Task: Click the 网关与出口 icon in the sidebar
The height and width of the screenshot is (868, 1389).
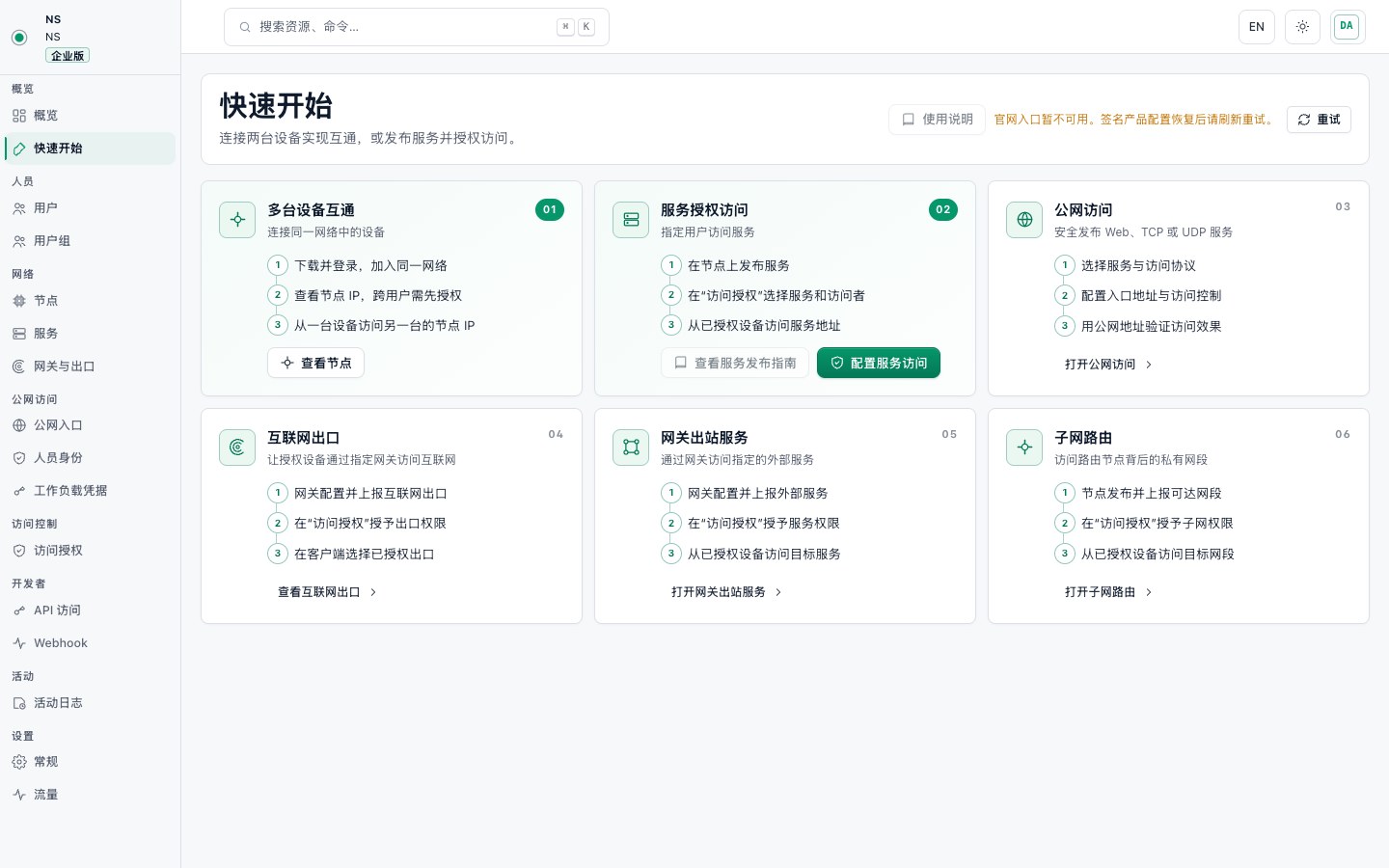Action: (19, 366)
